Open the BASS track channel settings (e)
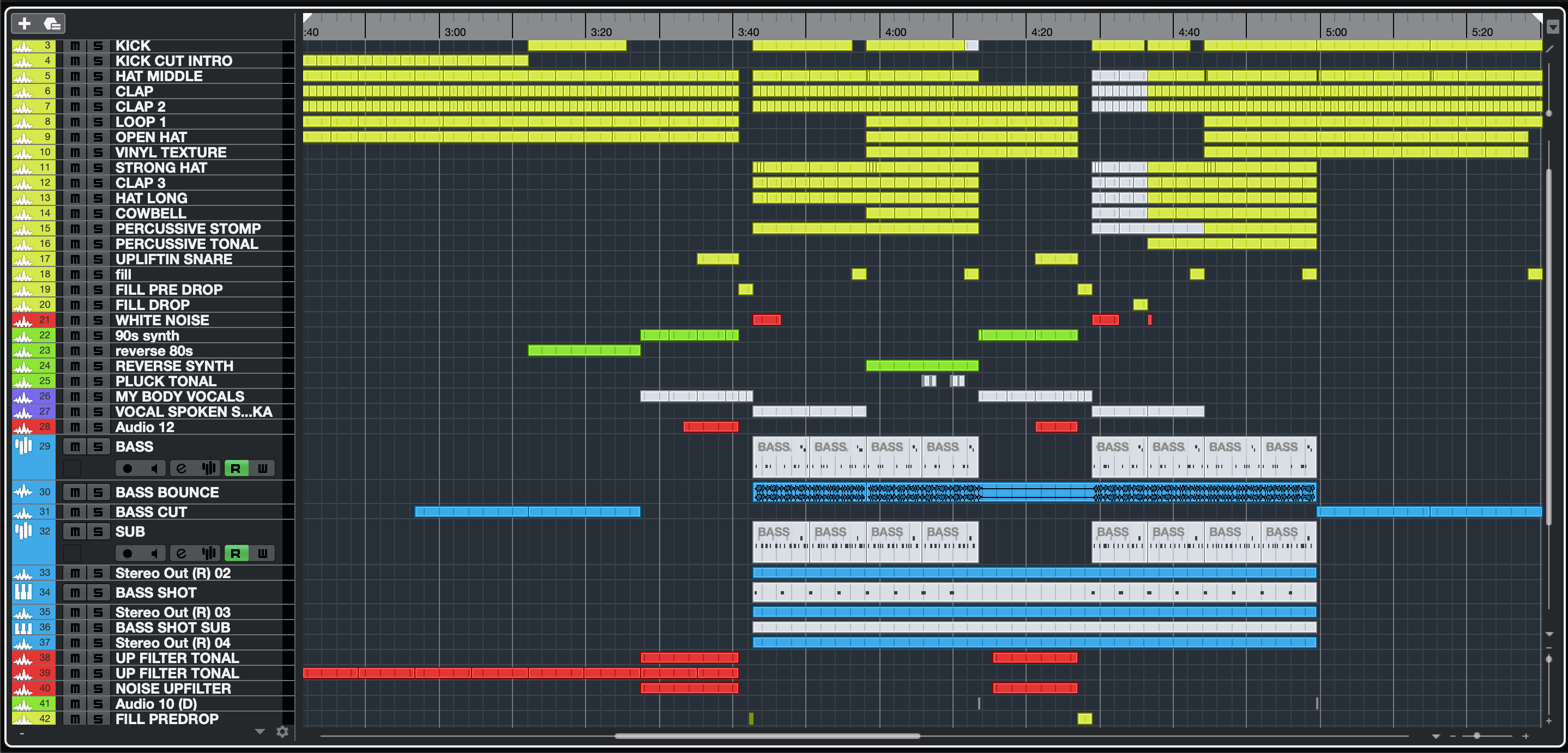This screenshot has height=753, width=1568. pyautogui.click(x=181, y=469)
